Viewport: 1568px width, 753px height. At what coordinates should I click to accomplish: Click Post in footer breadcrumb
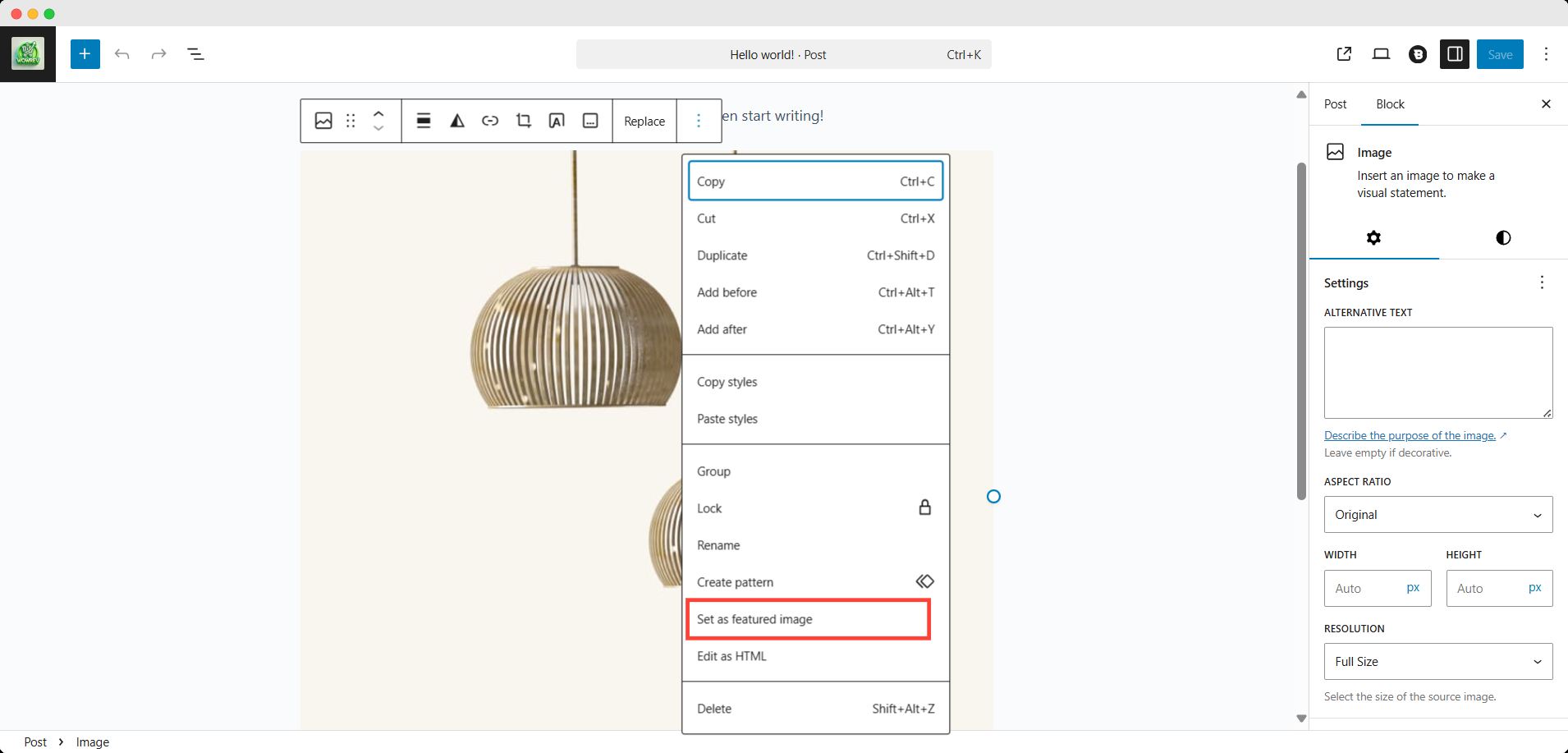point(35,742)
